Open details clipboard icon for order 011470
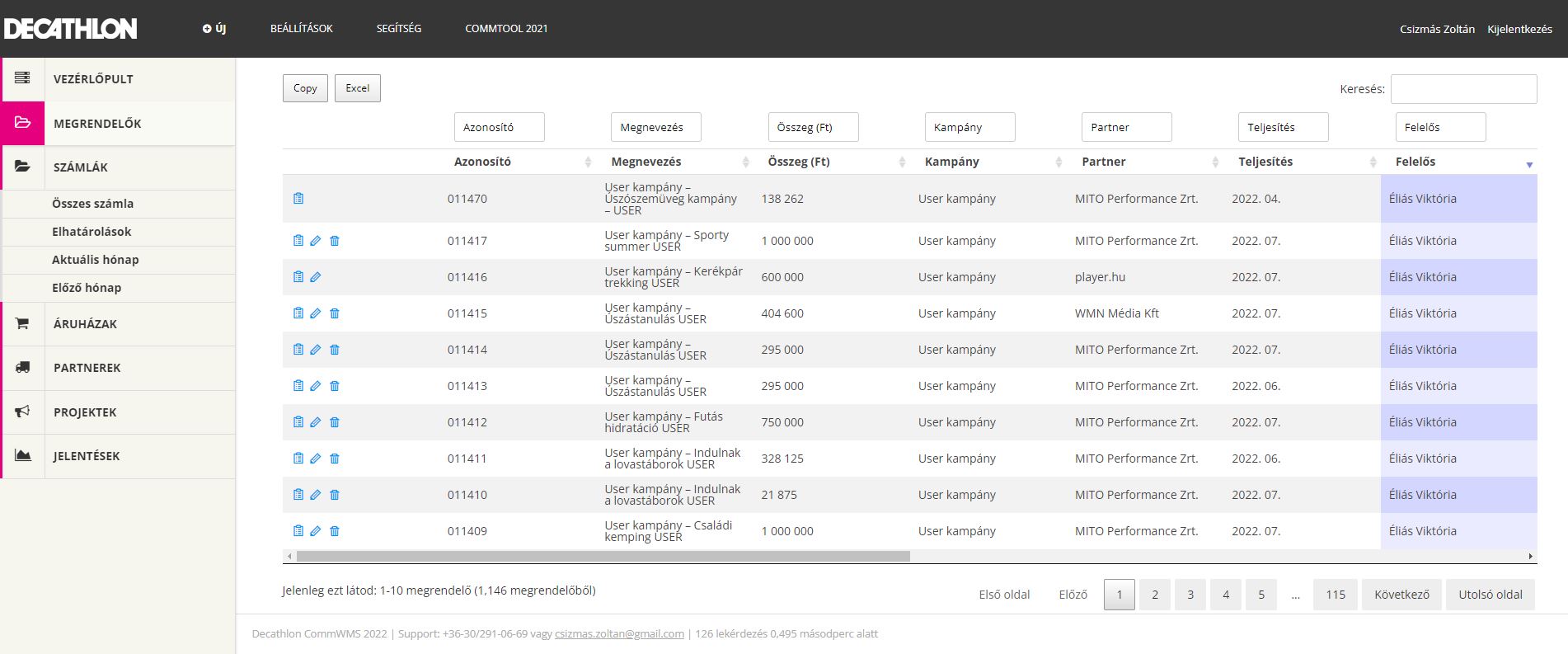Viewport: 1568px width, 654px height. pos(298,199)
